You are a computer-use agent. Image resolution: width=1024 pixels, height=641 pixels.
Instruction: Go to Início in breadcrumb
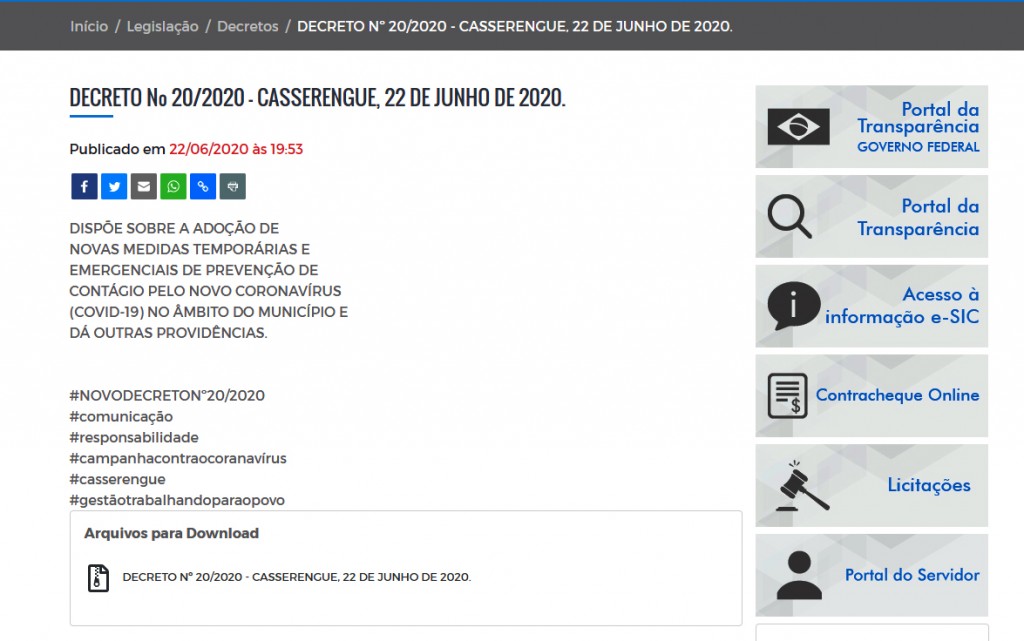pyautogui.click(x=89, y=26)
